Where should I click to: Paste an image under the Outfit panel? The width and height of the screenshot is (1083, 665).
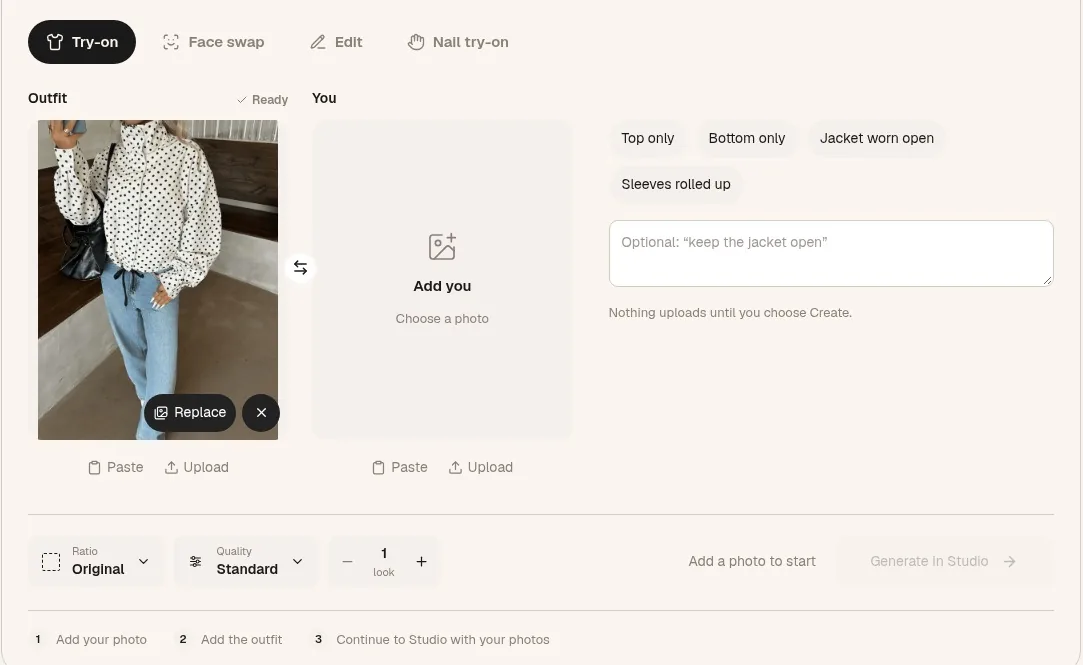(x=116, y=468)
